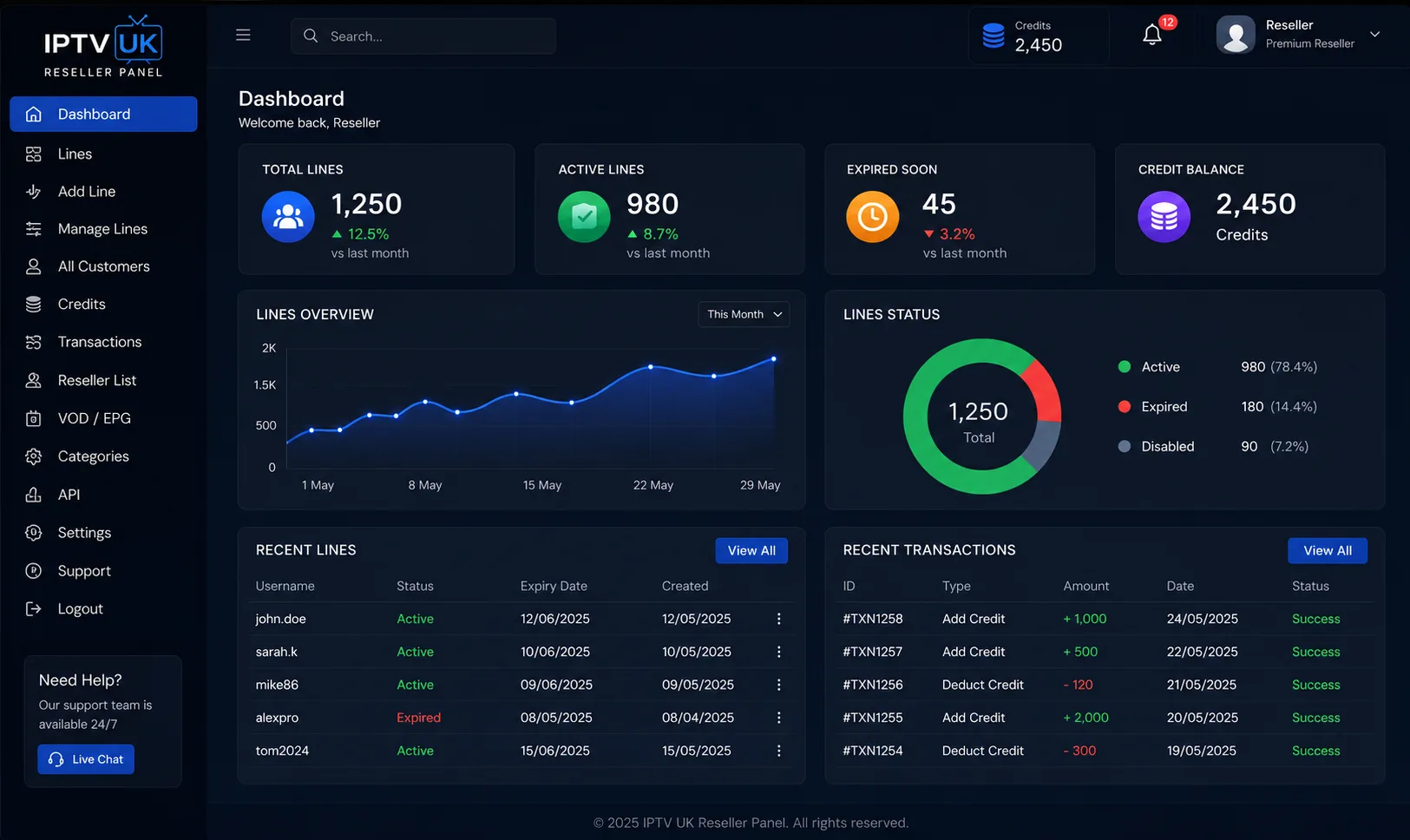Click the green Active legend dot
1410x840 pixels.
(x=1125, y=367)
